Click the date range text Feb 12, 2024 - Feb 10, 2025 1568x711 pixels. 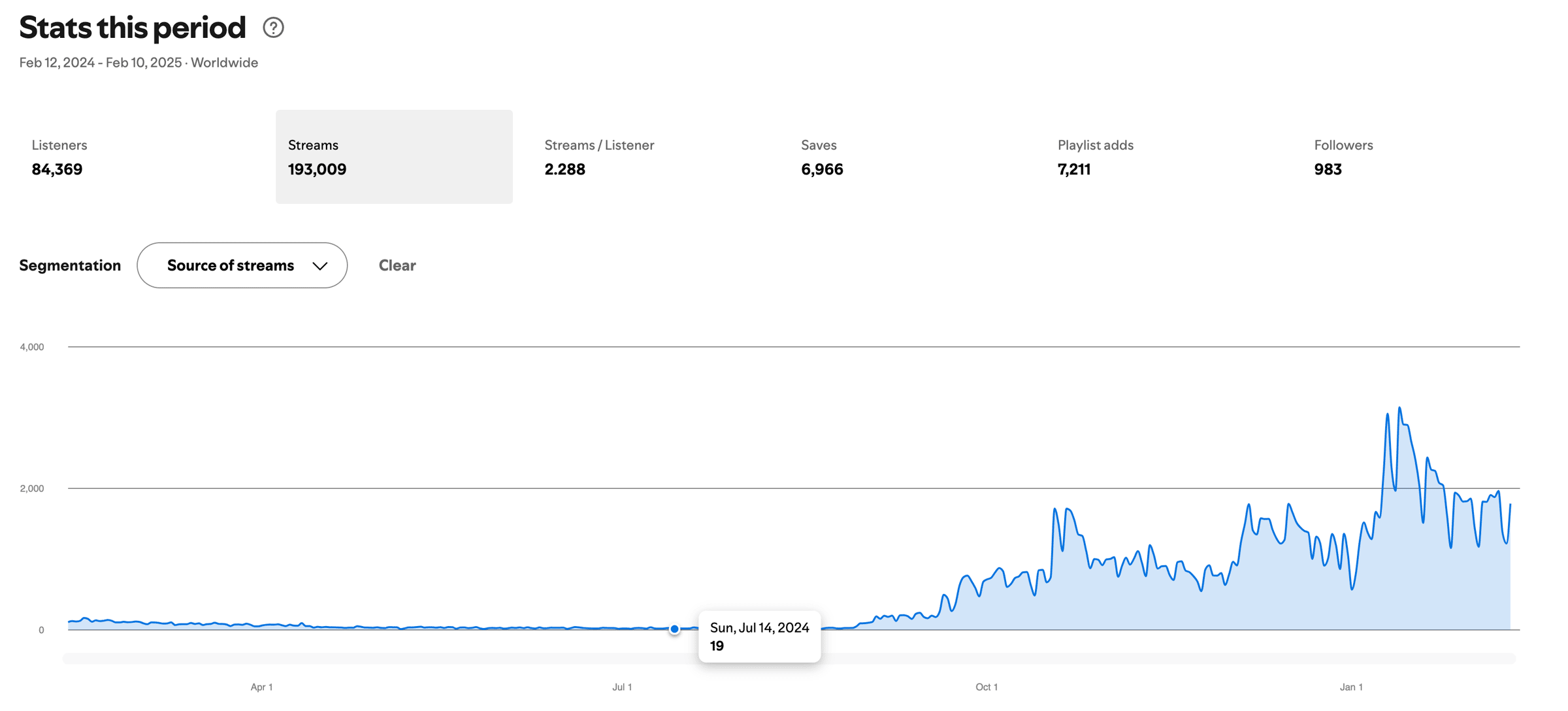click(x=101, y=63)
